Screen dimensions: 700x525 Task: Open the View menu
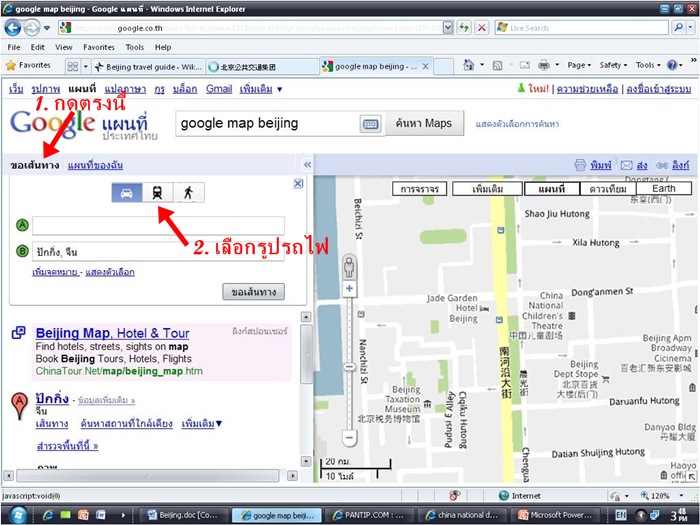(x=64, y=47)
